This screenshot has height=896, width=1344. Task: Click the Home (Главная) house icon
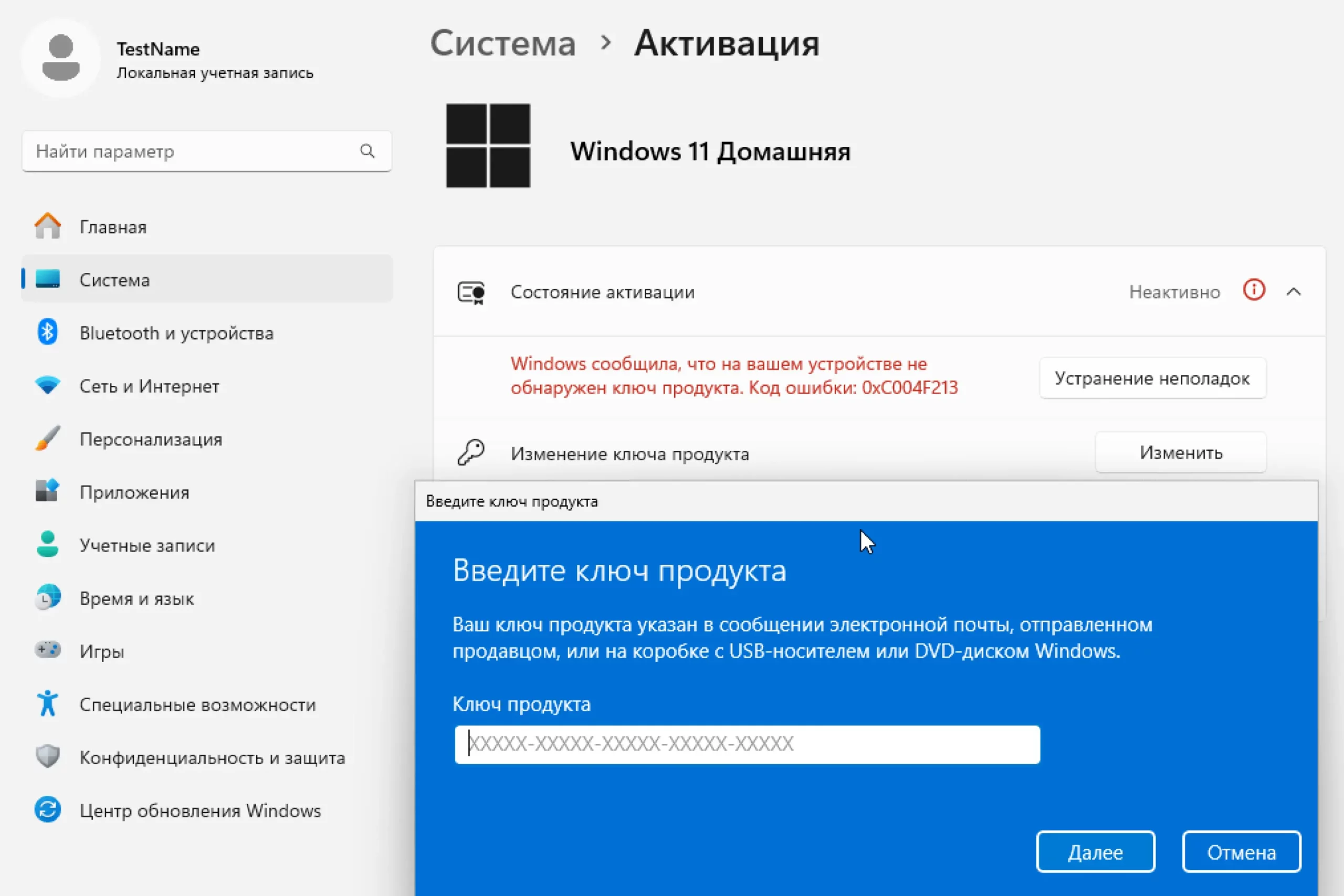tap(47, 226)
